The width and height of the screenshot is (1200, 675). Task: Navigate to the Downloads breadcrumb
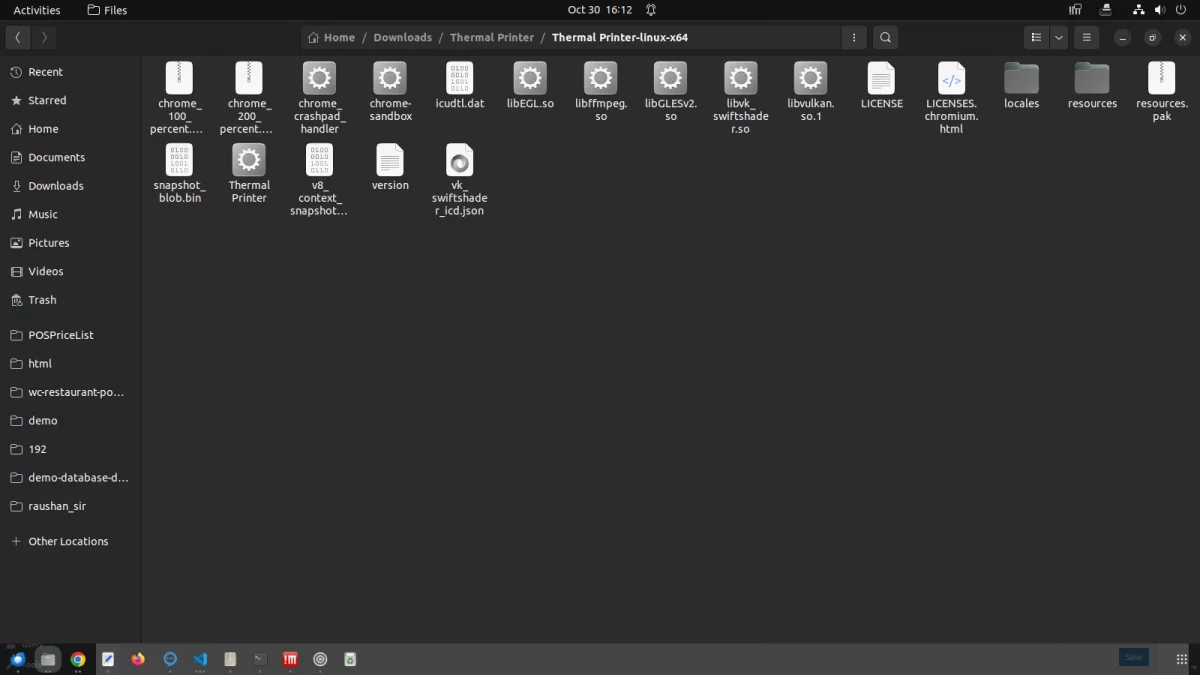point(402,37)
